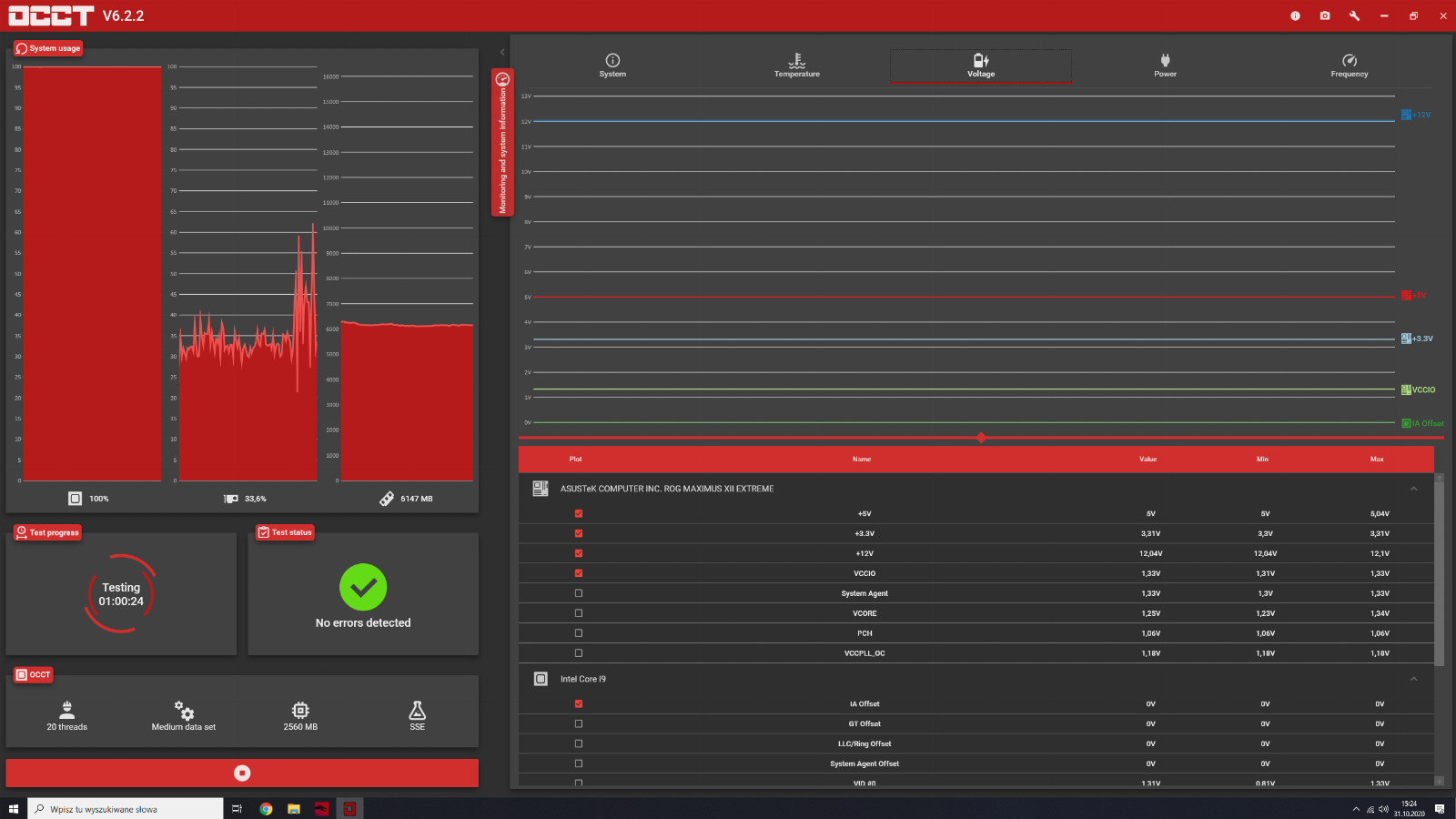Click the IA Offset legend marker
This screenshot has height=819, width=1456.
(1406, 423)
